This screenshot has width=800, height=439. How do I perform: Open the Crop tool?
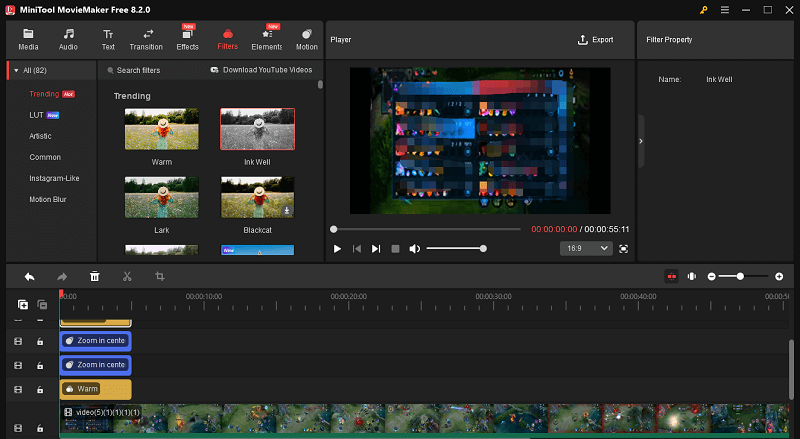160,276
